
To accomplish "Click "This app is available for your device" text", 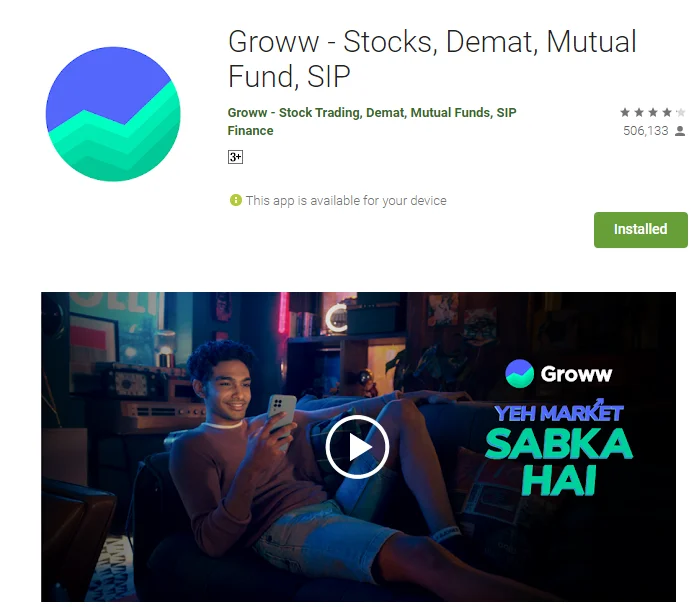I will [346, 201].
